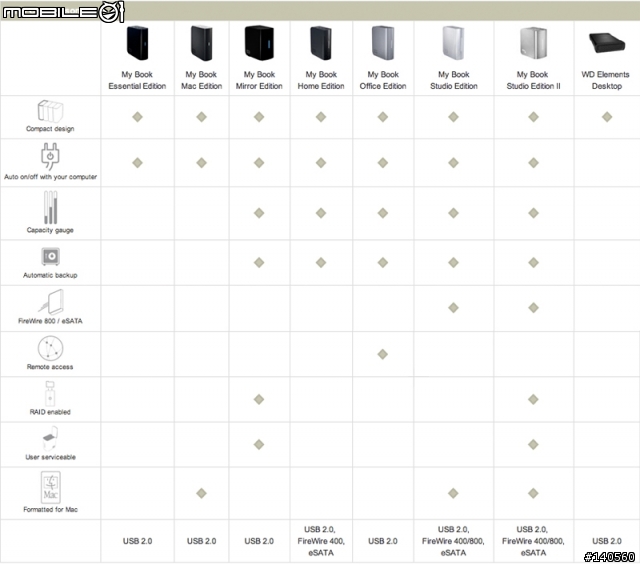Click the 'RAID enabled' row label
The width and height of the screenshot is (640, 565).
(50, 412)
